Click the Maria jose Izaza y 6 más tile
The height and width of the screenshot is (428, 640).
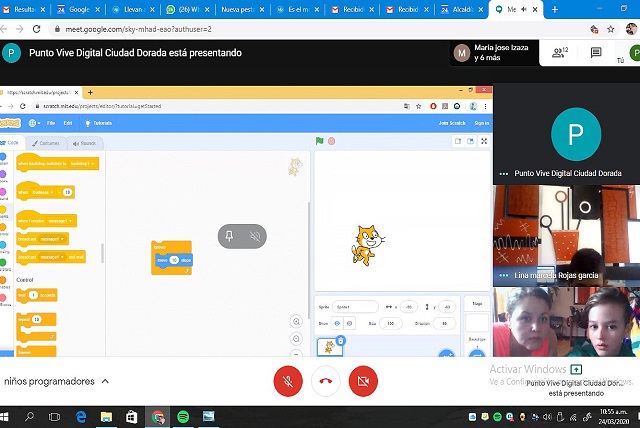(x=494, y=53)
